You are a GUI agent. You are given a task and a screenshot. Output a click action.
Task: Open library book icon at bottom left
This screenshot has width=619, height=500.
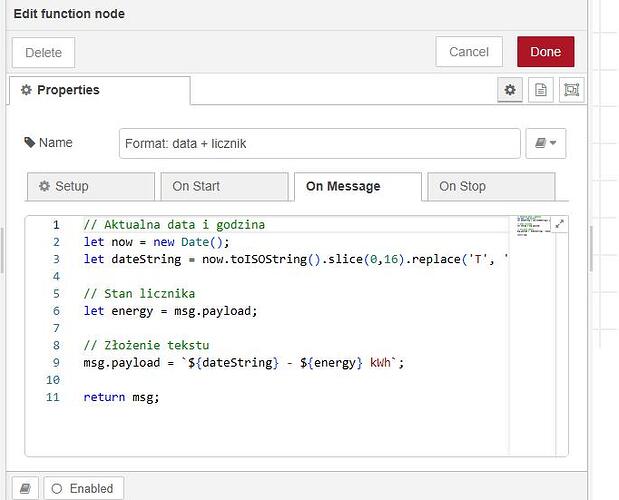tap(25, 489)
